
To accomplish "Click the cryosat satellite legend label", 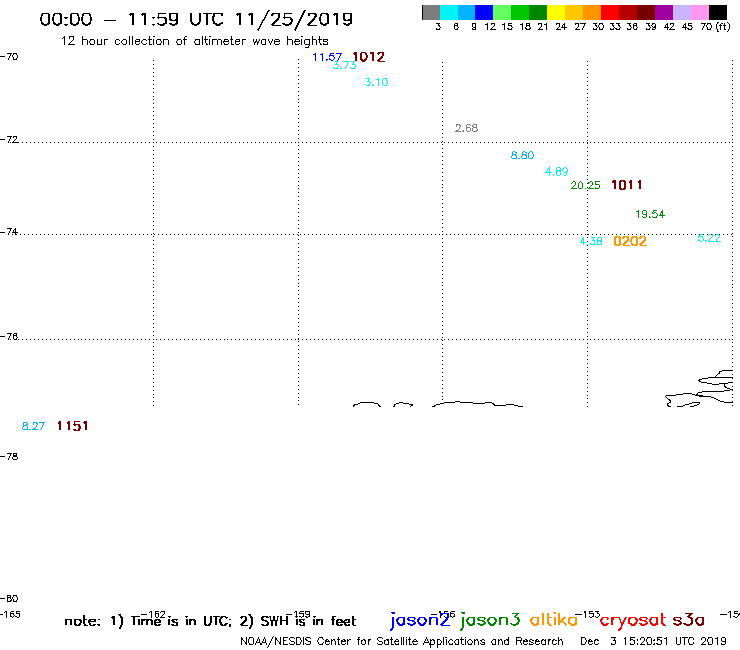I will (633, 621).
